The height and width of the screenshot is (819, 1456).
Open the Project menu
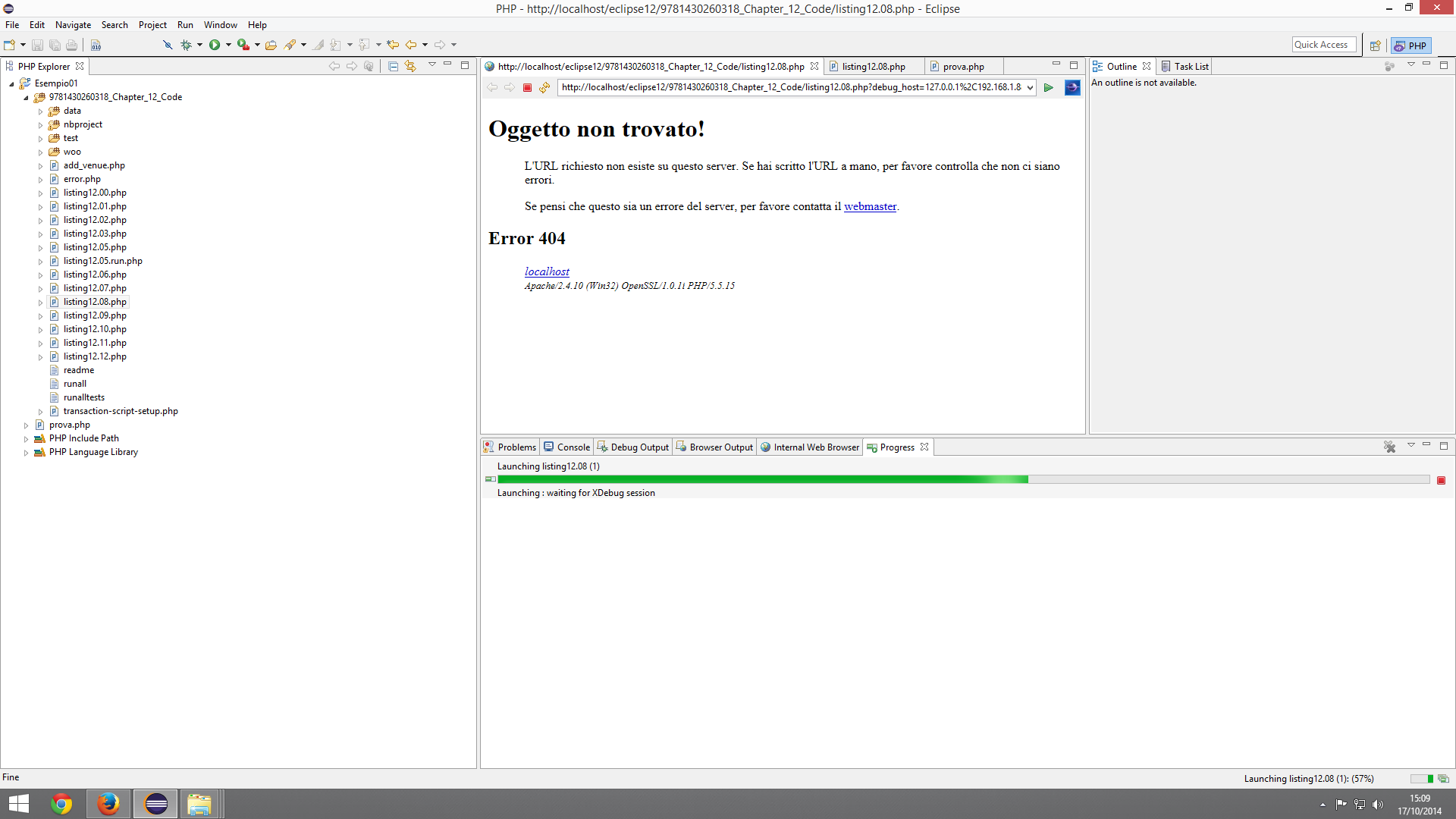152,25
